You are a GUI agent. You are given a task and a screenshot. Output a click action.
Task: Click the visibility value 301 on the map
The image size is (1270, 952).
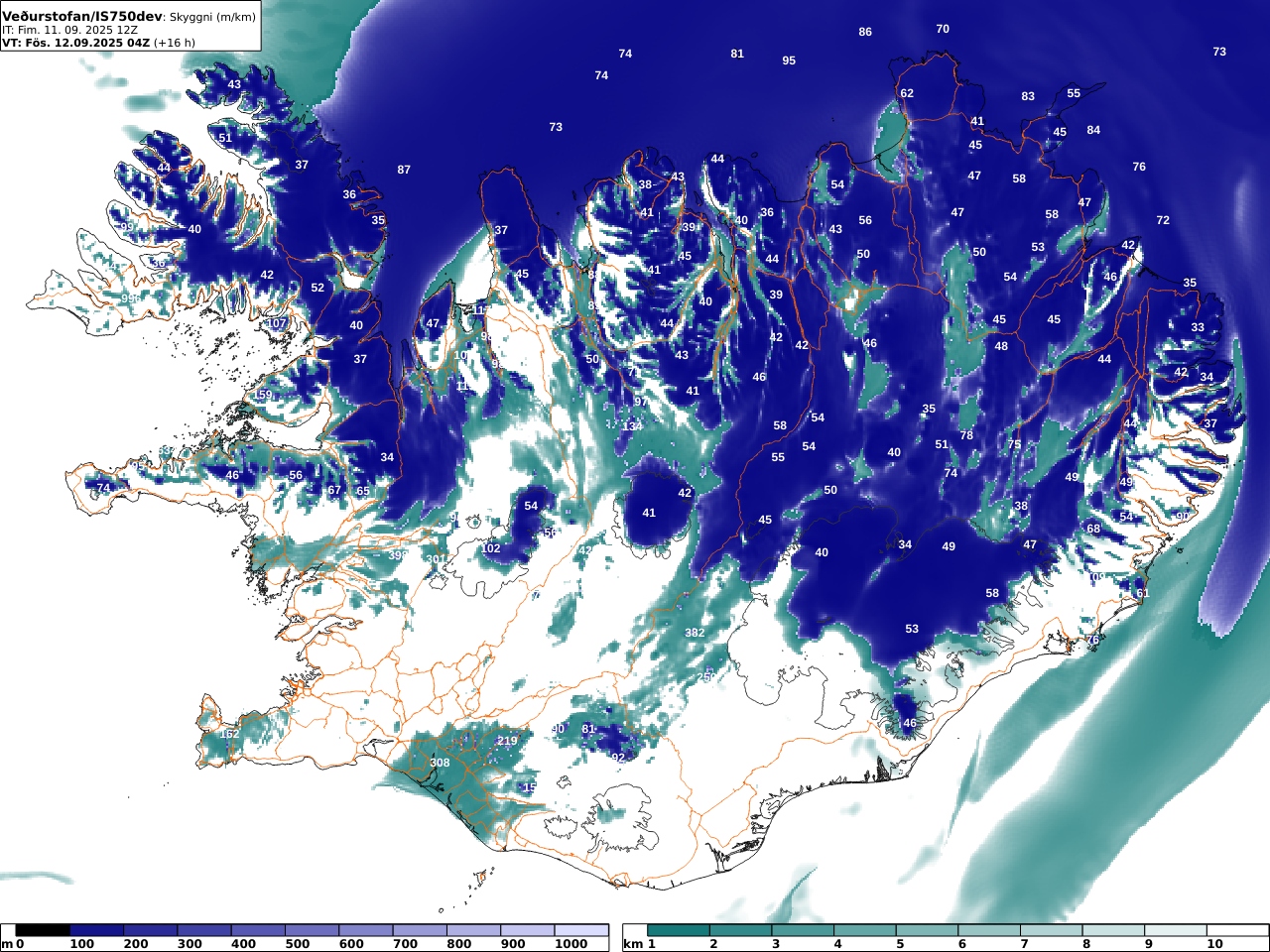point(436,559)
